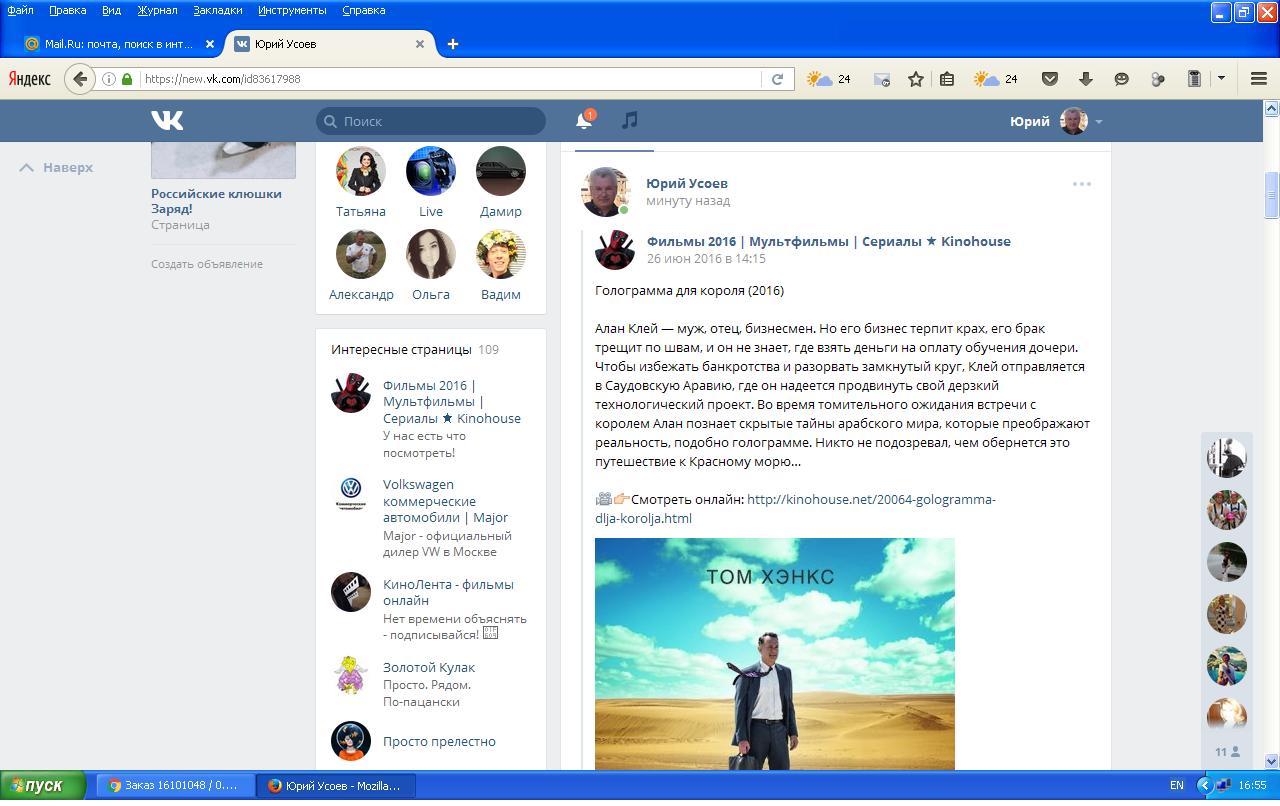Click the Наверх back-to-top button
Viewport: 1280px width, 806px height.
(57, 167)
